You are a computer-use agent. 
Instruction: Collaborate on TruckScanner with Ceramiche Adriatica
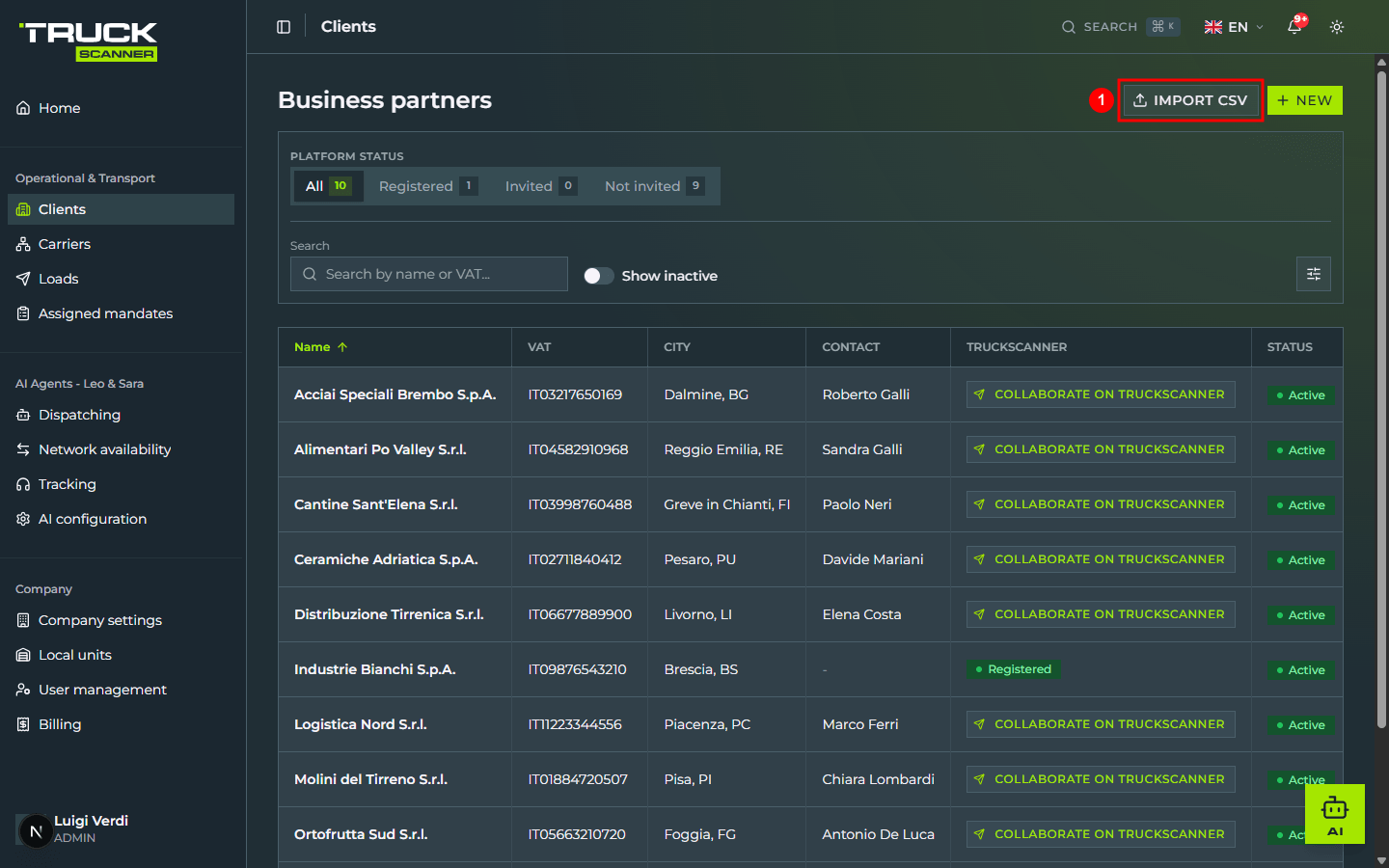click(1101, 559)
